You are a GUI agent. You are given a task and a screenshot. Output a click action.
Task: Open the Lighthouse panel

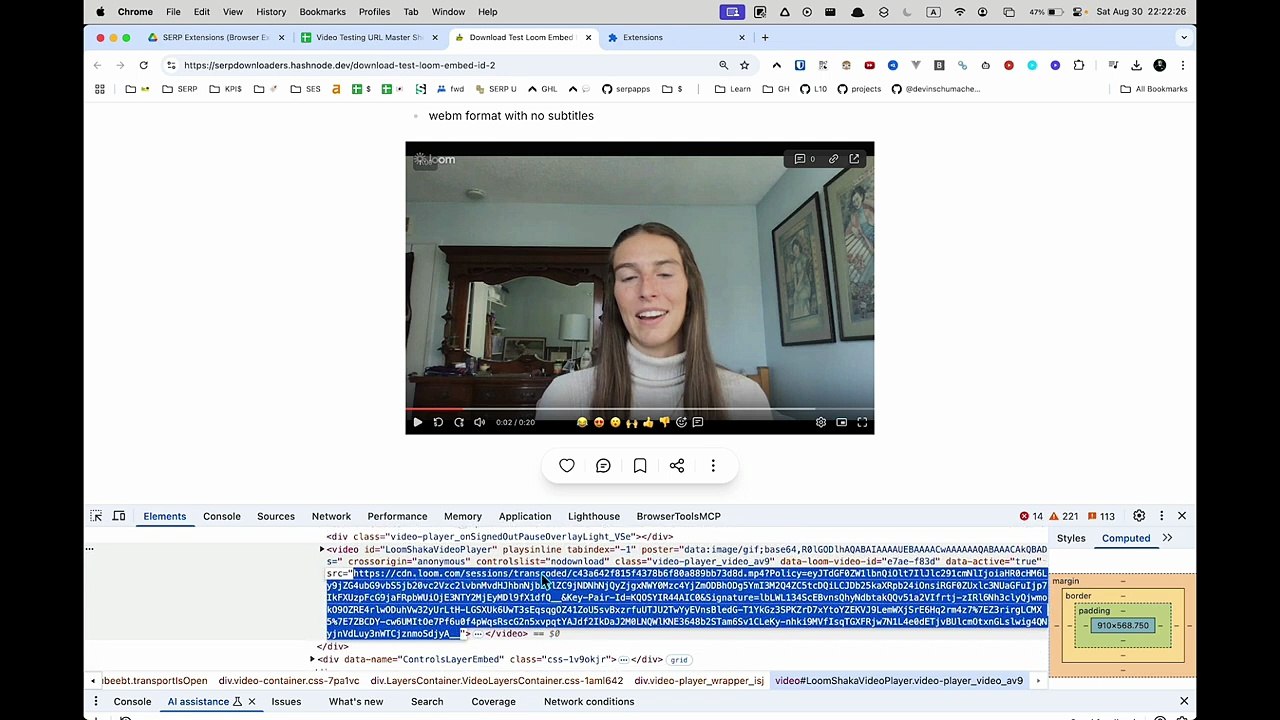[594, 516]
